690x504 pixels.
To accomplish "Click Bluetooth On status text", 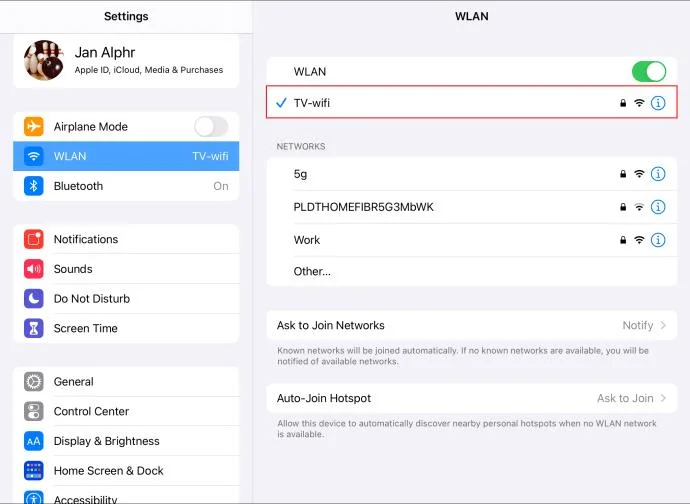I will click(x=221, y=186).
